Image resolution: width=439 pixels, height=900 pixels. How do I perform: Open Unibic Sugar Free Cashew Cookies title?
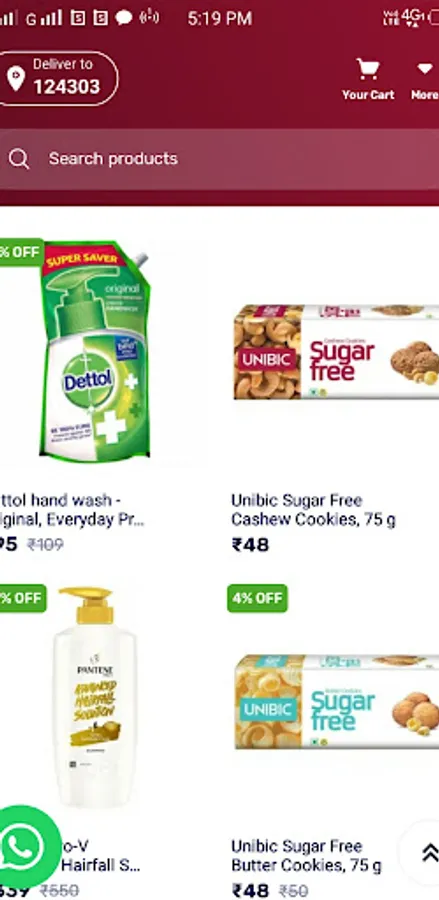[x=313, y=510]
